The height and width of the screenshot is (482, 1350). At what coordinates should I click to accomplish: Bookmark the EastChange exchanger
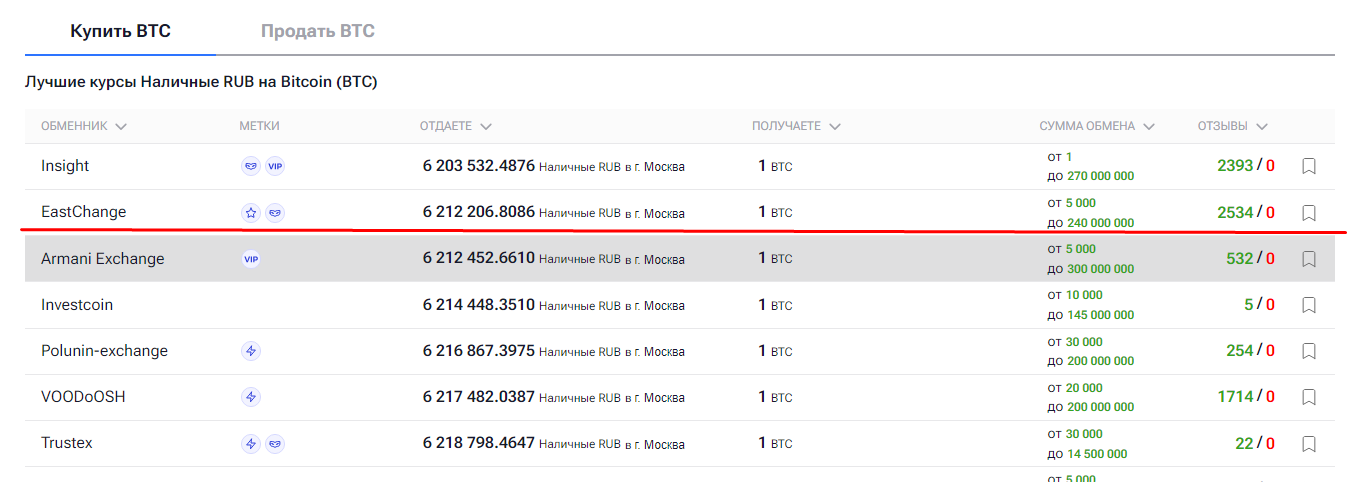tap(1309, 212)
